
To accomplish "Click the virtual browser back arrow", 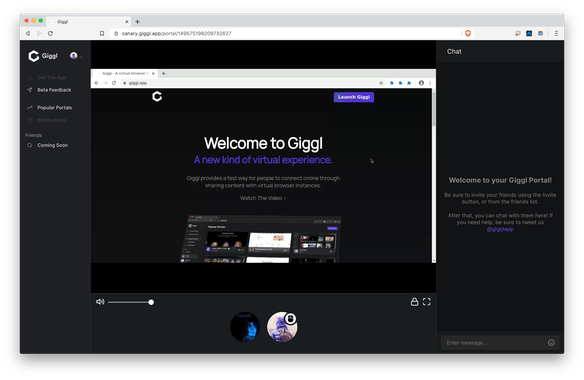I will click(x=97, y=83).
